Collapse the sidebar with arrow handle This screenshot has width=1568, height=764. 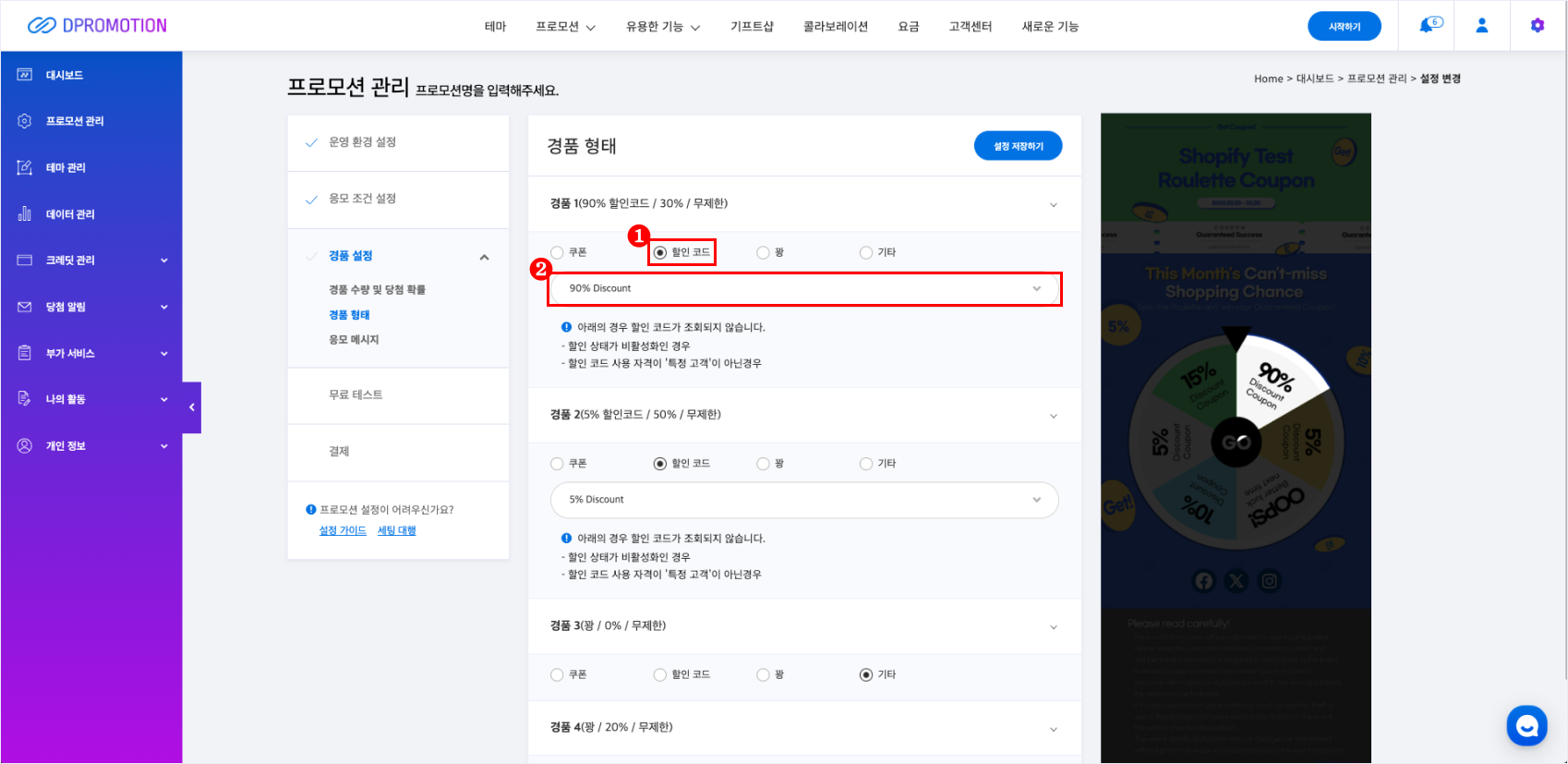coord(192,407)
